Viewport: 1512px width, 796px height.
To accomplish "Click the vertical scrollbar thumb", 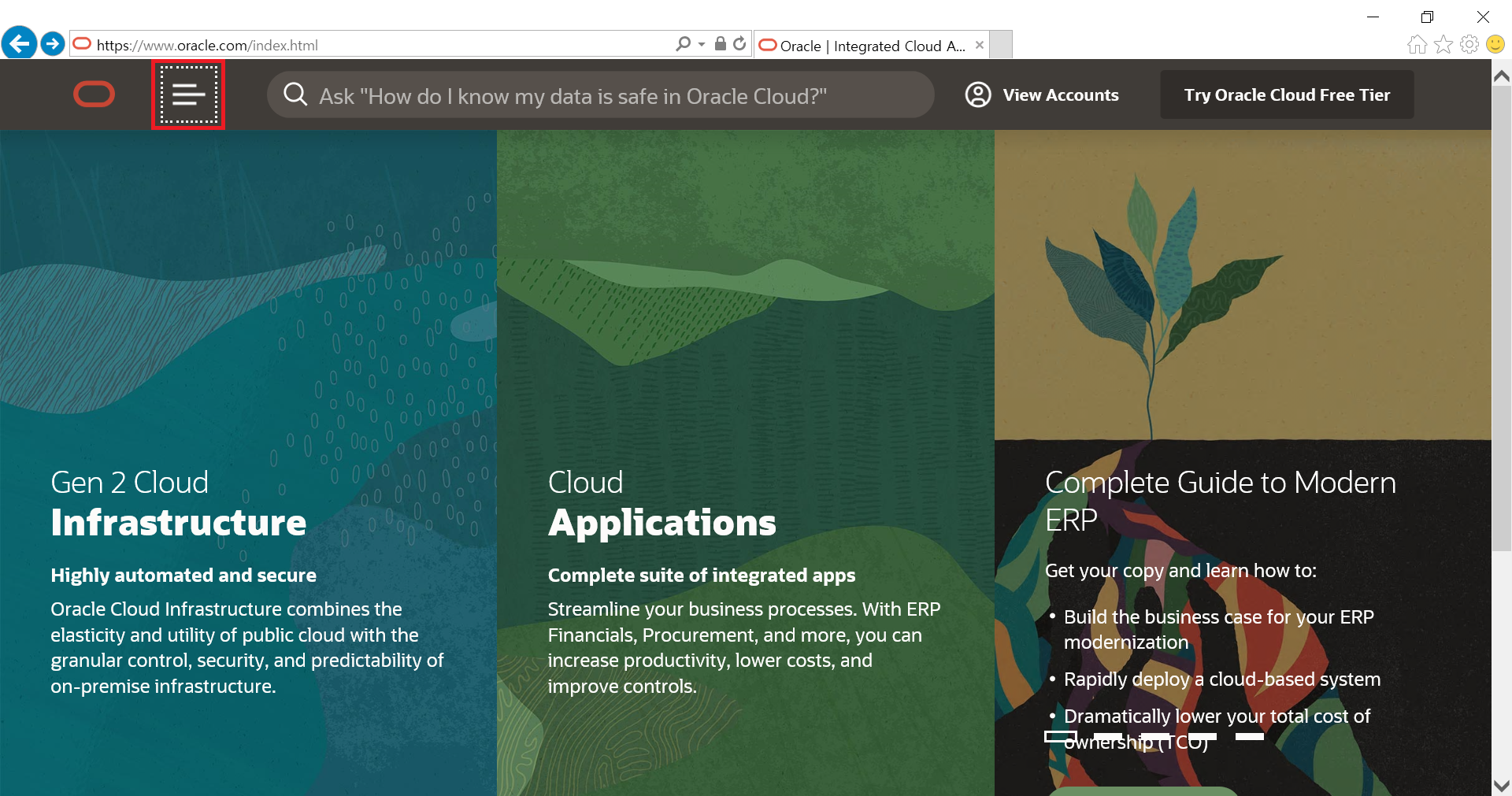I will (x=1502, y=318).
